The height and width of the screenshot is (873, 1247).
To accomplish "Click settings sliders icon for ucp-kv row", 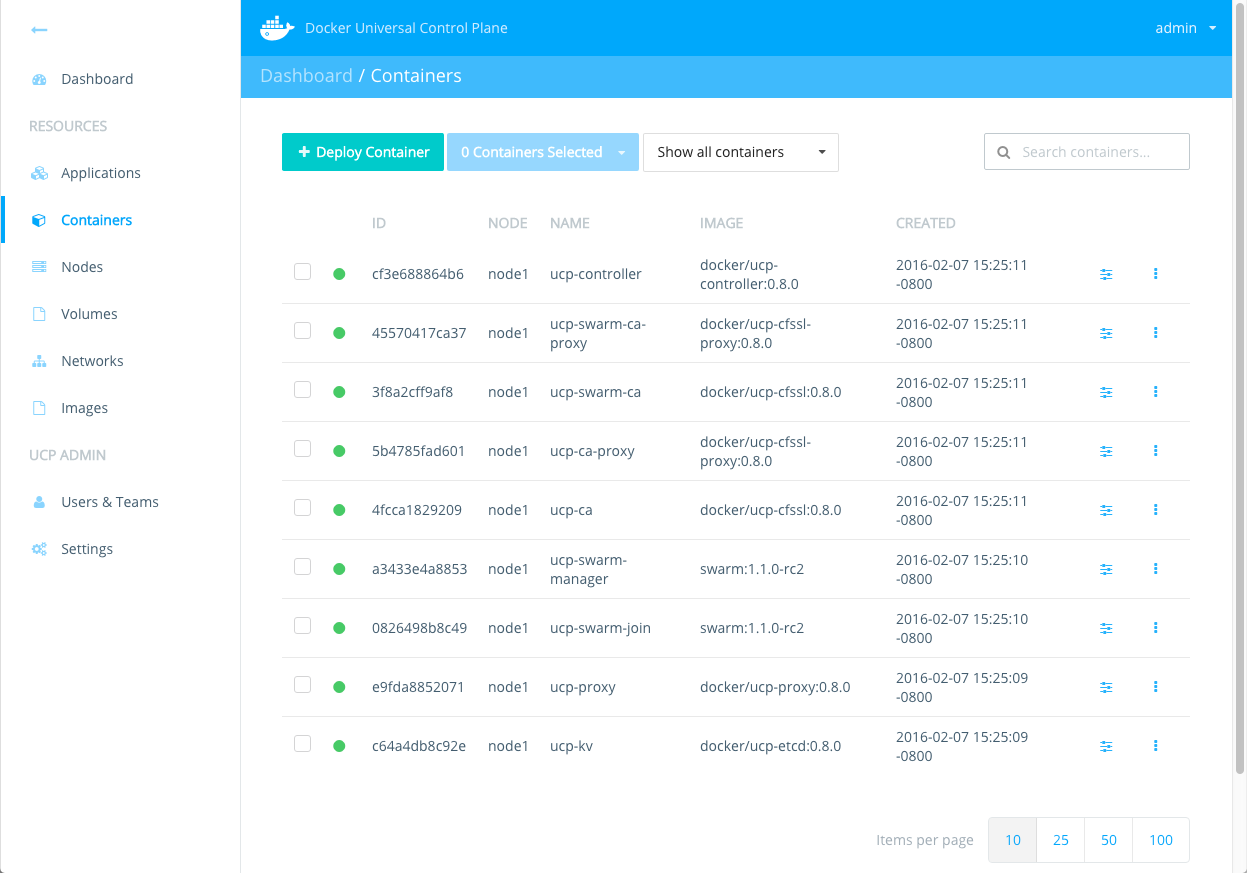I will (1106, 746).
